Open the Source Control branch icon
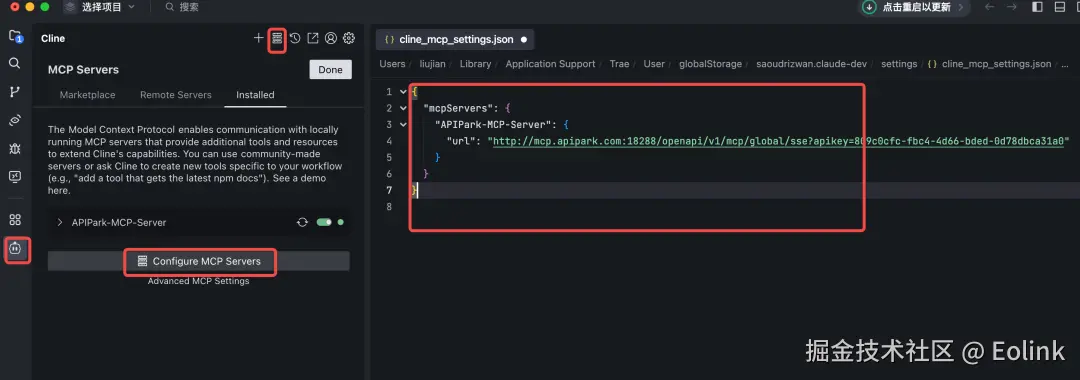 click(x=14, y=92)
